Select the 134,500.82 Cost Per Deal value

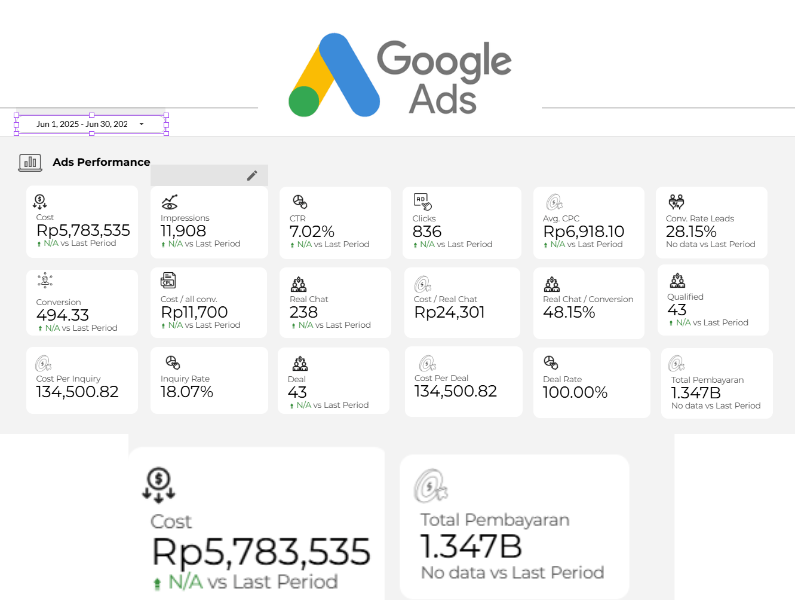pos(456,391)
